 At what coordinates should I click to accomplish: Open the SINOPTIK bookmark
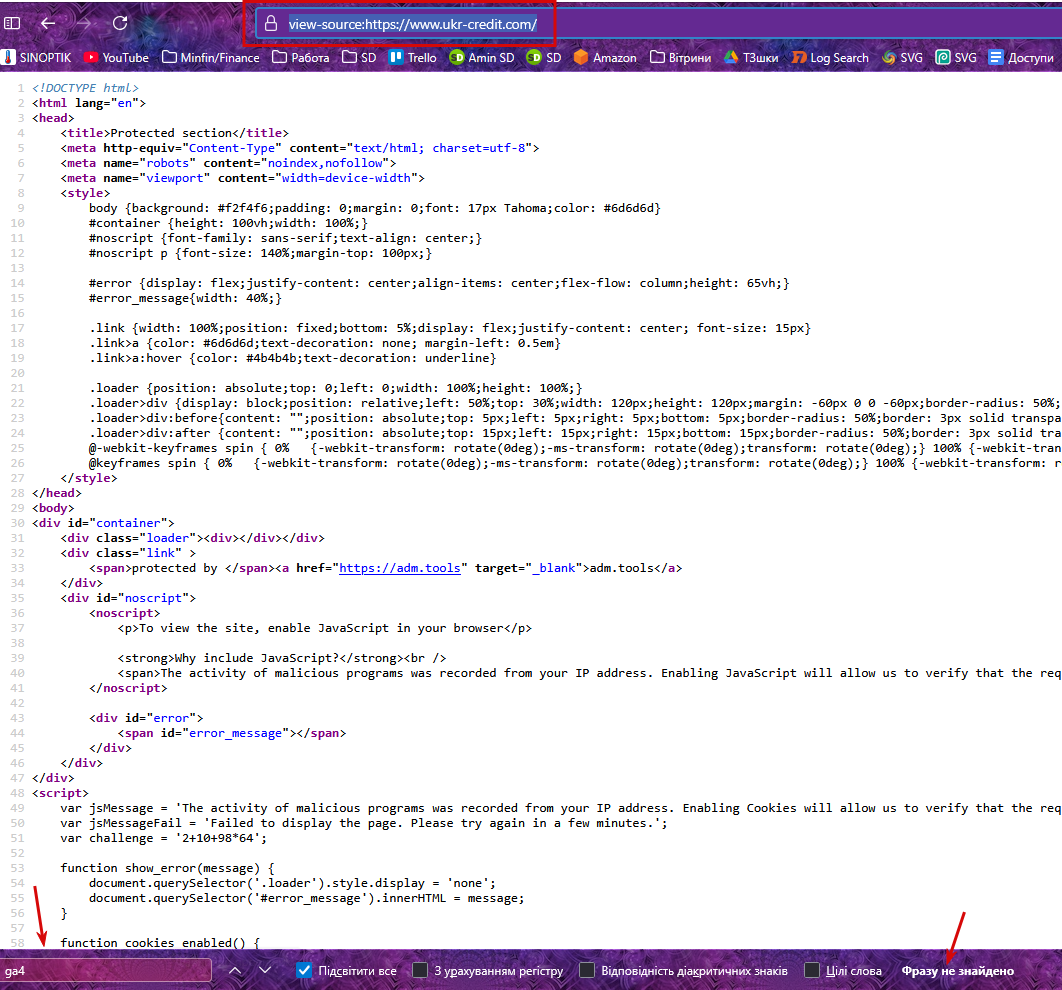click(37, 58)
